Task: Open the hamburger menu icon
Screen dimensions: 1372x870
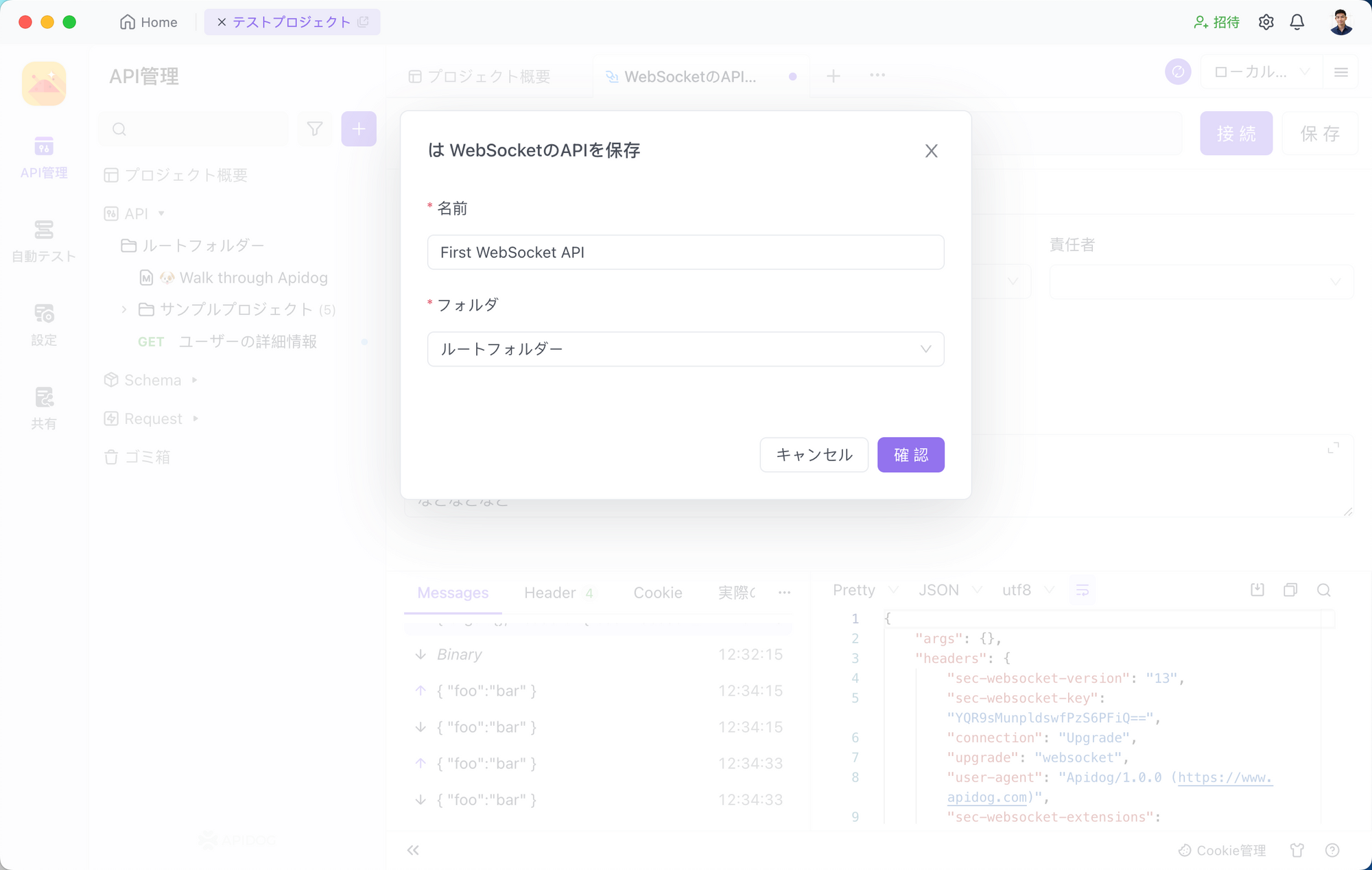Action: [1341, 72]
